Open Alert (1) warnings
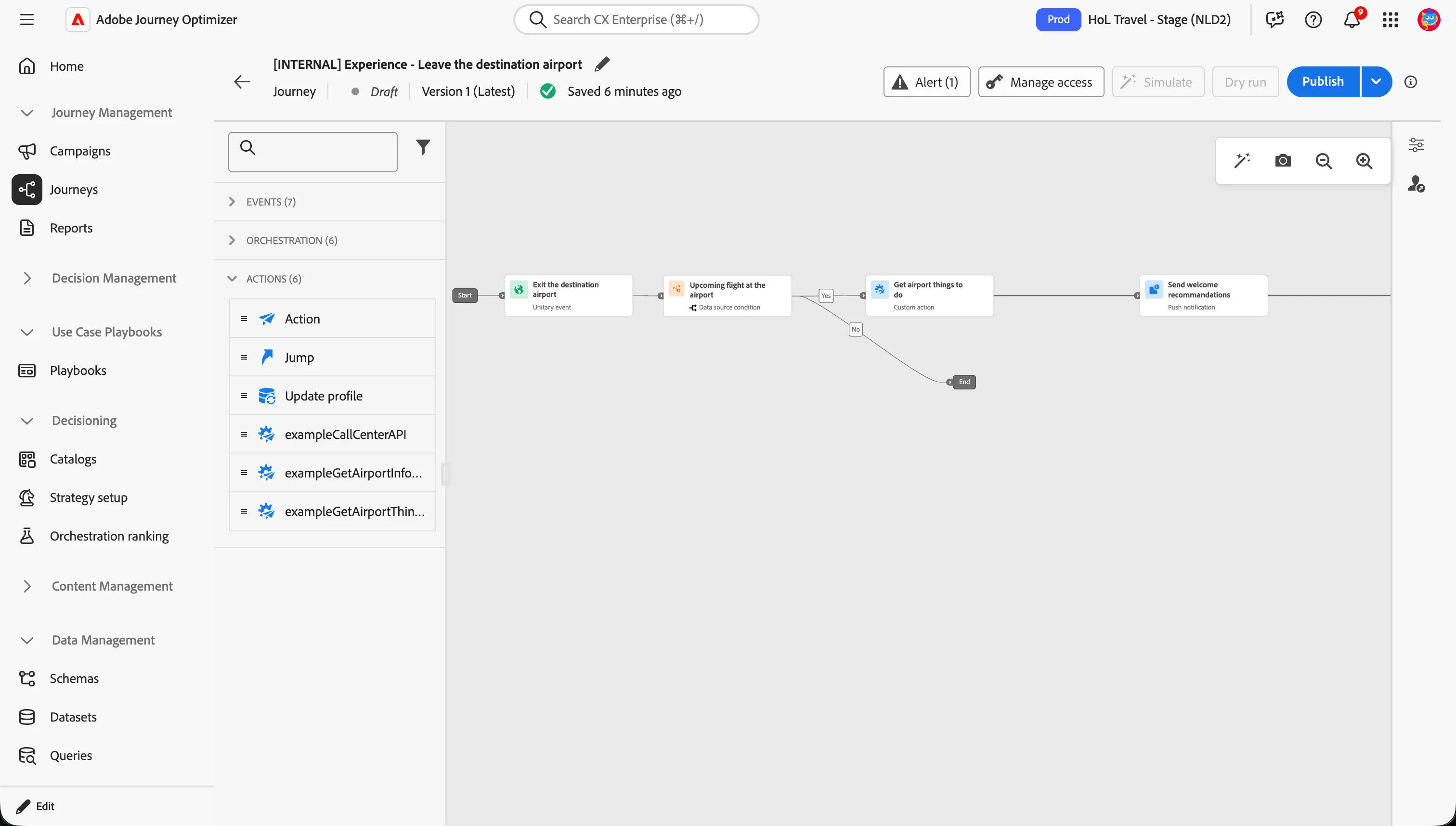This screenshot has width=1456, height=826. [926, 82]
